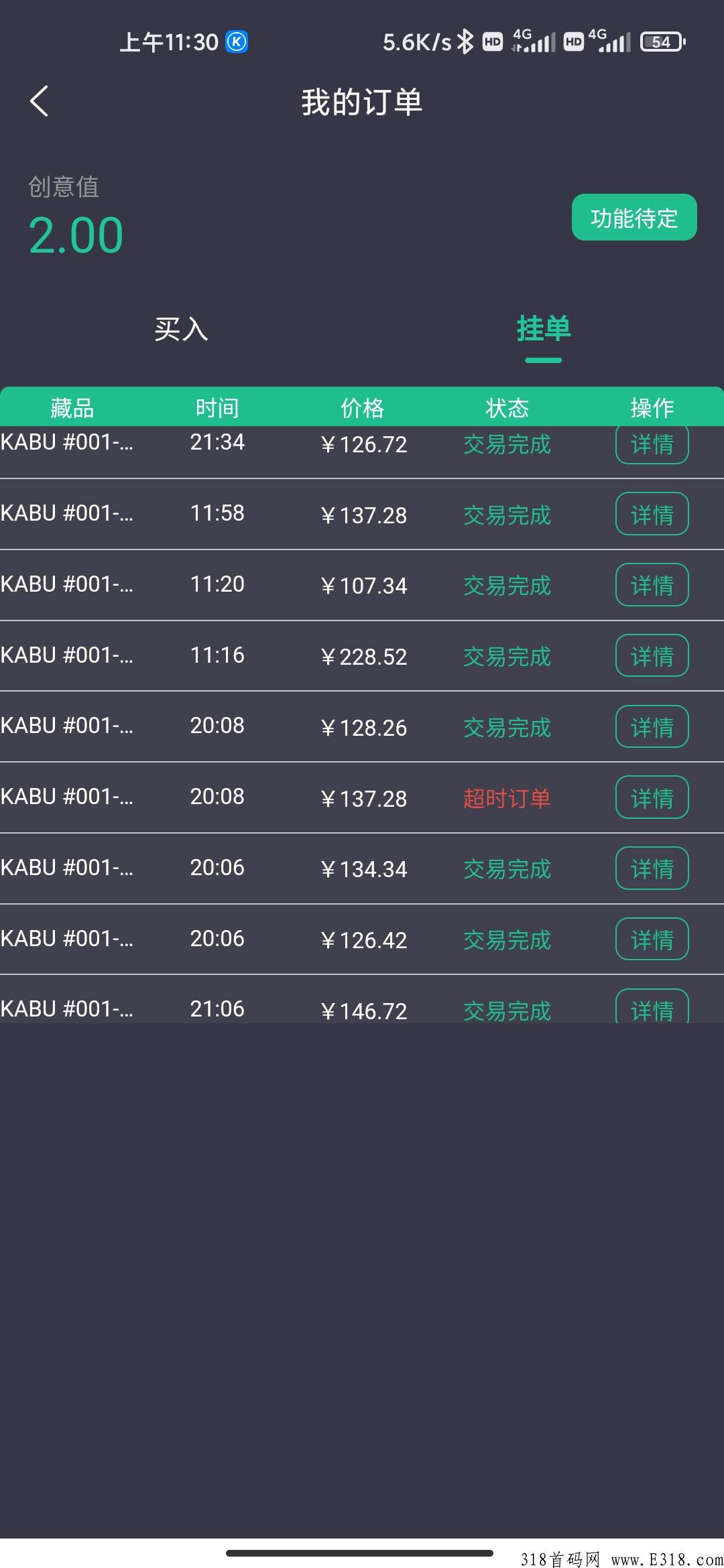Tap the 时间 column header
Screen dimensions: 724x1568
pos(217,407)
